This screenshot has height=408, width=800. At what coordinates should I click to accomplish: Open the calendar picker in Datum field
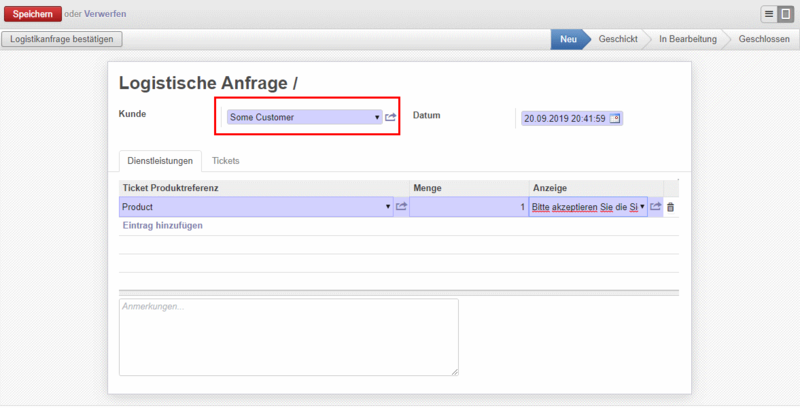click(x=615, y=118)
